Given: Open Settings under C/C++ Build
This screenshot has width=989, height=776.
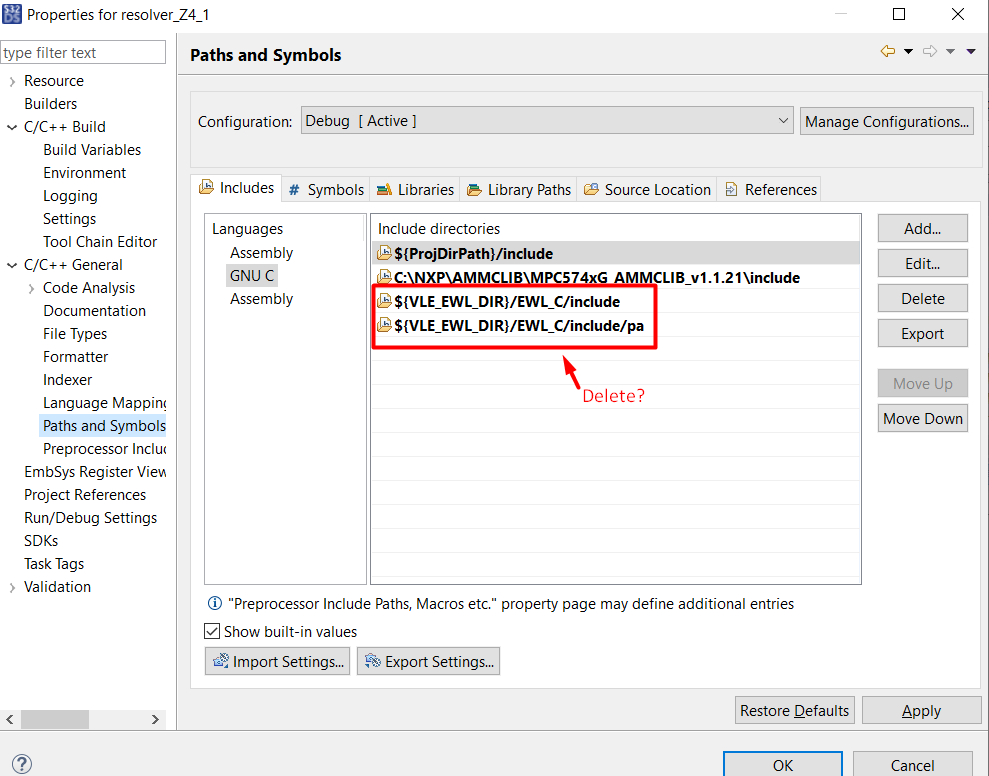Looking at the screenshot, I should click(x=69, y=219).
